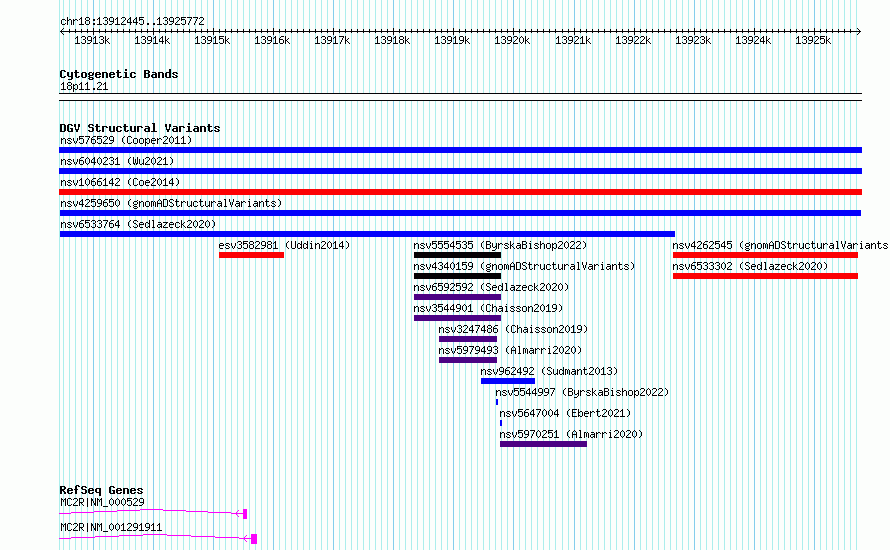Click the 13918k ruler position

(392, 40)
